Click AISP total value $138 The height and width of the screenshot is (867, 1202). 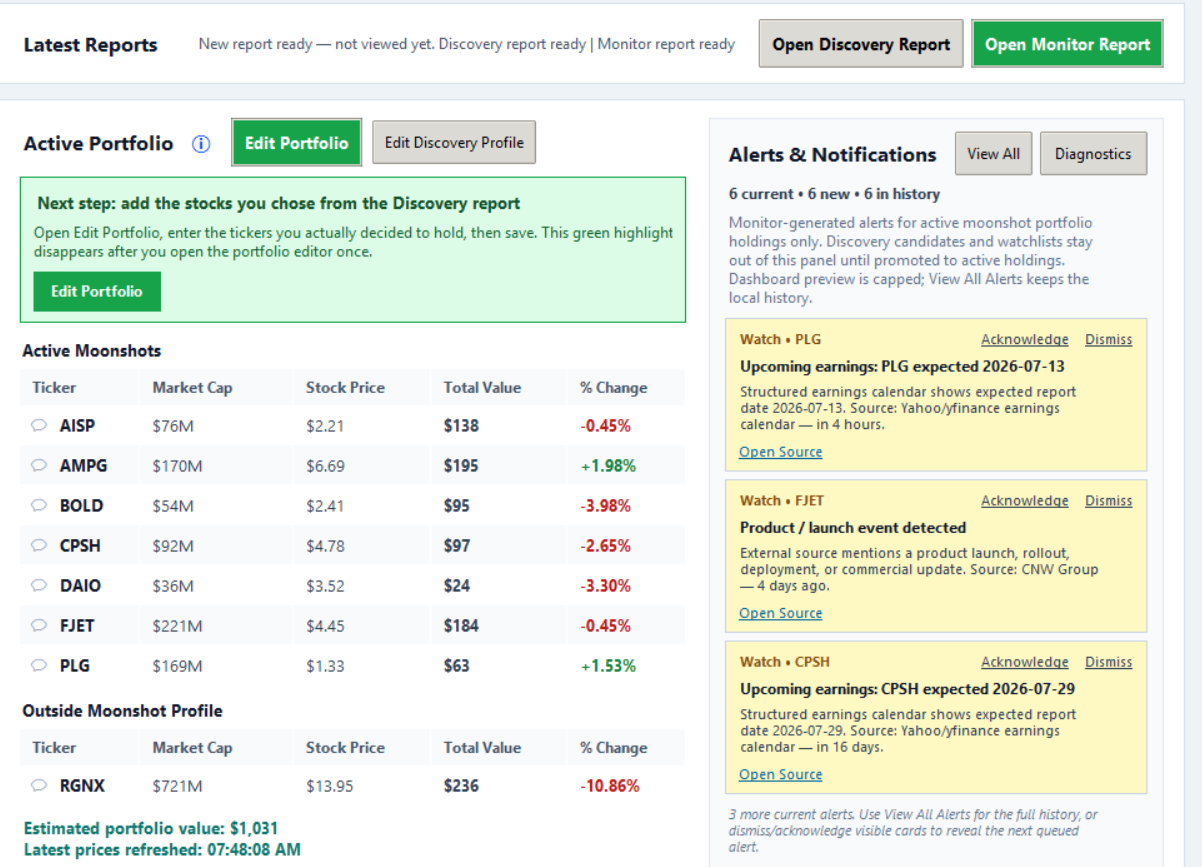tap(461, 426)
